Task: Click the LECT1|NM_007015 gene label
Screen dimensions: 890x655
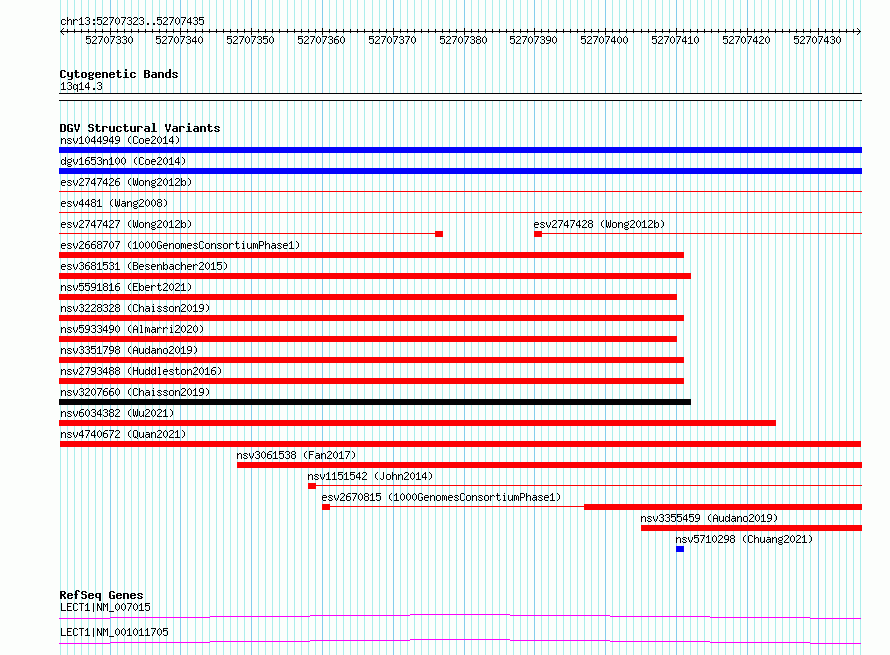Action: (105, 607)
